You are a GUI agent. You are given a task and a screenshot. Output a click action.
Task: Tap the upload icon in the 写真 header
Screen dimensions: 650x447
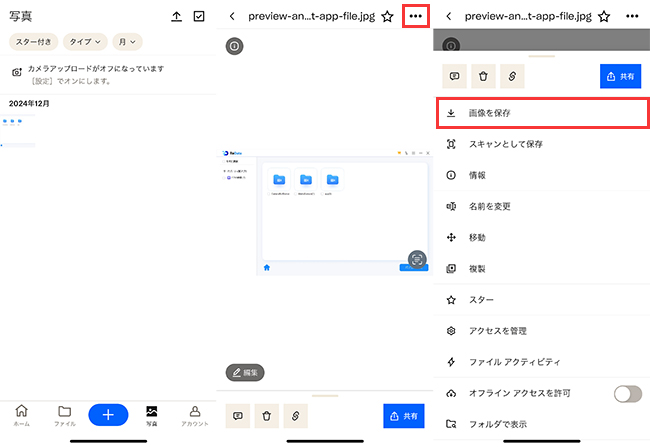pos(177,17)
